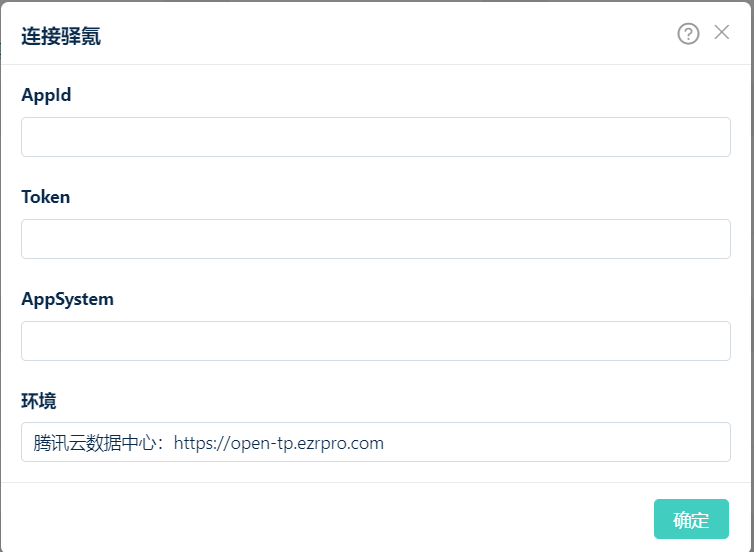Click the 环境 field label
The image size is (754, 552).
coord(39,401)
